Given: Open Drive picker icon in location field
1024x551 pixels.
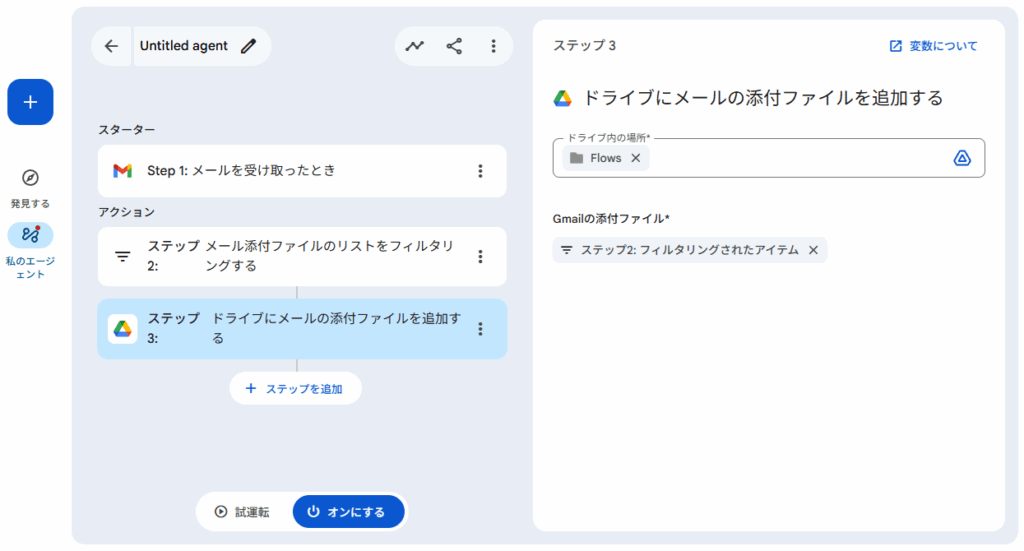Looking at the screenshot, I should [962, 158].
